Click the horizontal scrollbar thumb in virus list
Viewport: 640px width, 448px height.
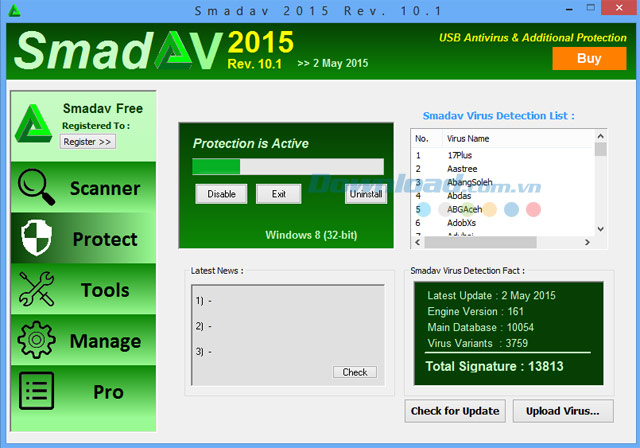click(480, 242)
